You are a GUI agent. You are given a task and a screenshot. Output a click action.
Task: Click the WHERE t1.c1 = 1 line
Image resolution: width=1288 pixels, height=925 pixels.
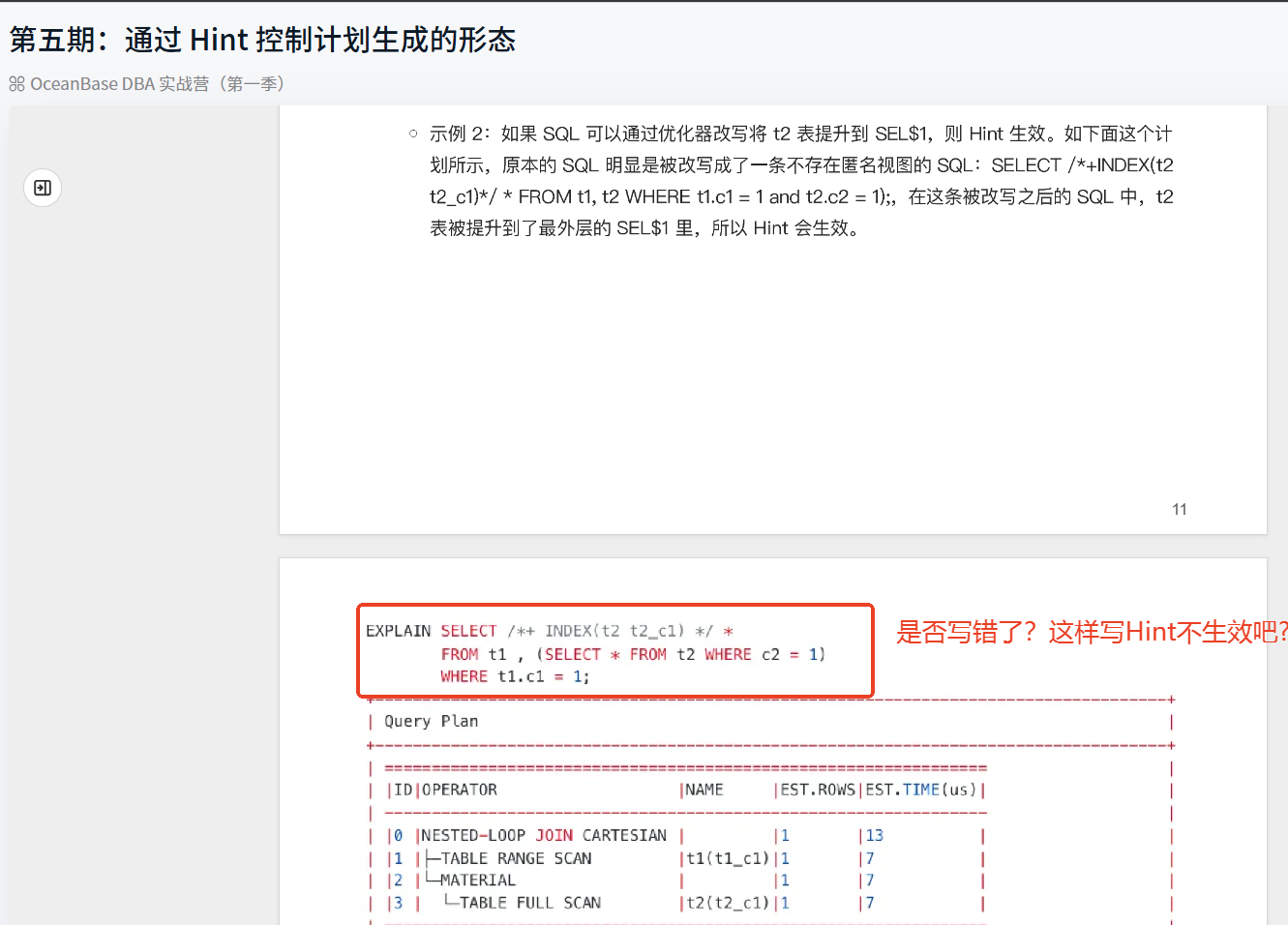pyautogui.click(x=515, y=676)
